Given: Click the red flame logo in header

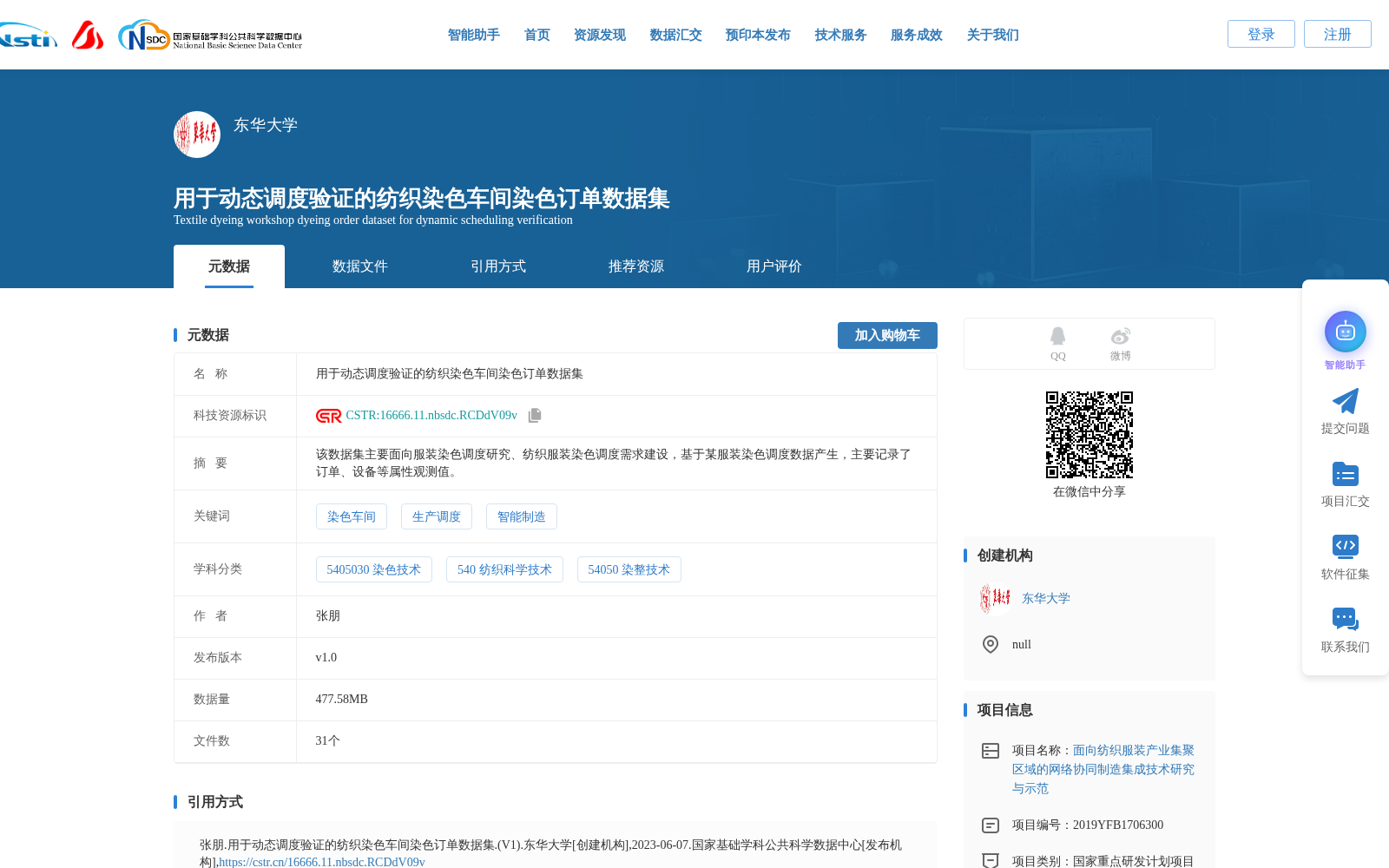Looking at the screenshot, I should (88, 36).
